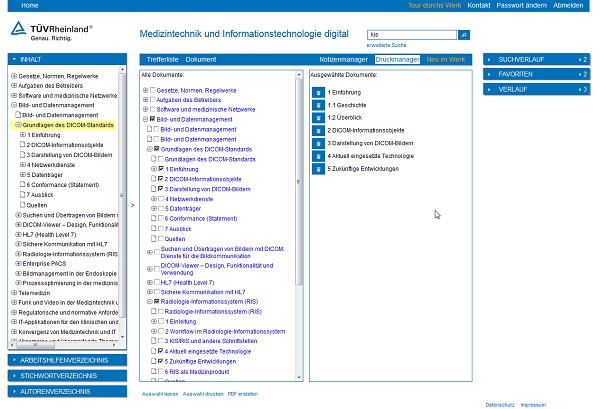Delete '4 Aktuell eingesetzte Technologie' from selected documents
The height and width of the screenshot is (409, 600).
click(318, 156)
